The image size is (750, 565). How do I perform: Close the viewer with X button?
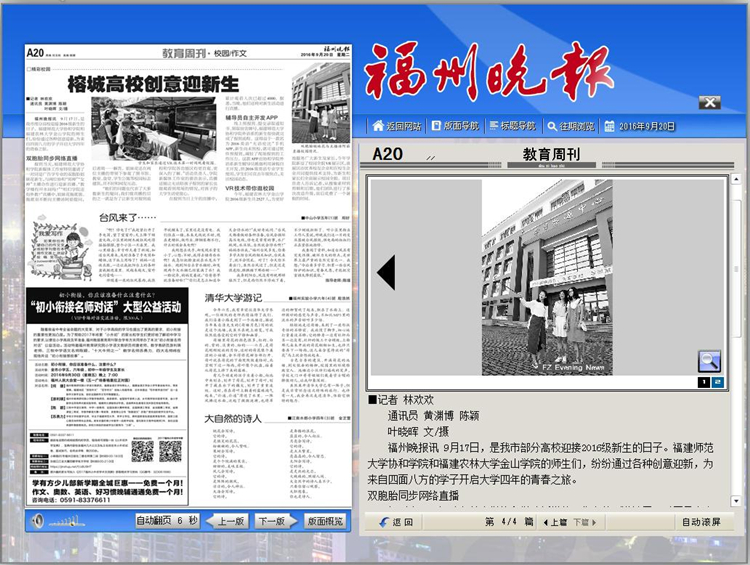pyautogui.click(x=709, y=102)
